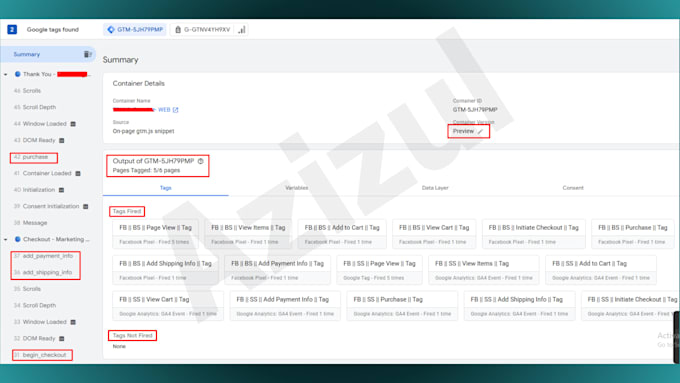680x383 pixels.
Task: Open the FB || SS || View Cart || Tag card
Action: [x=168, y=306]
